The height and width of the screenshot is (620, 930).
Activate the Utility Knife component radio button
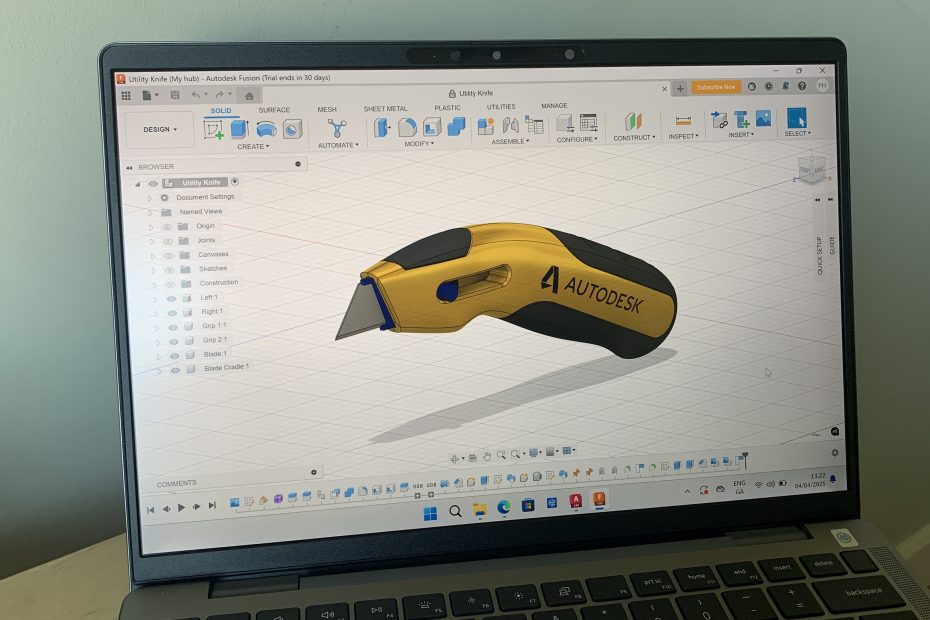(x=235, y=182)
